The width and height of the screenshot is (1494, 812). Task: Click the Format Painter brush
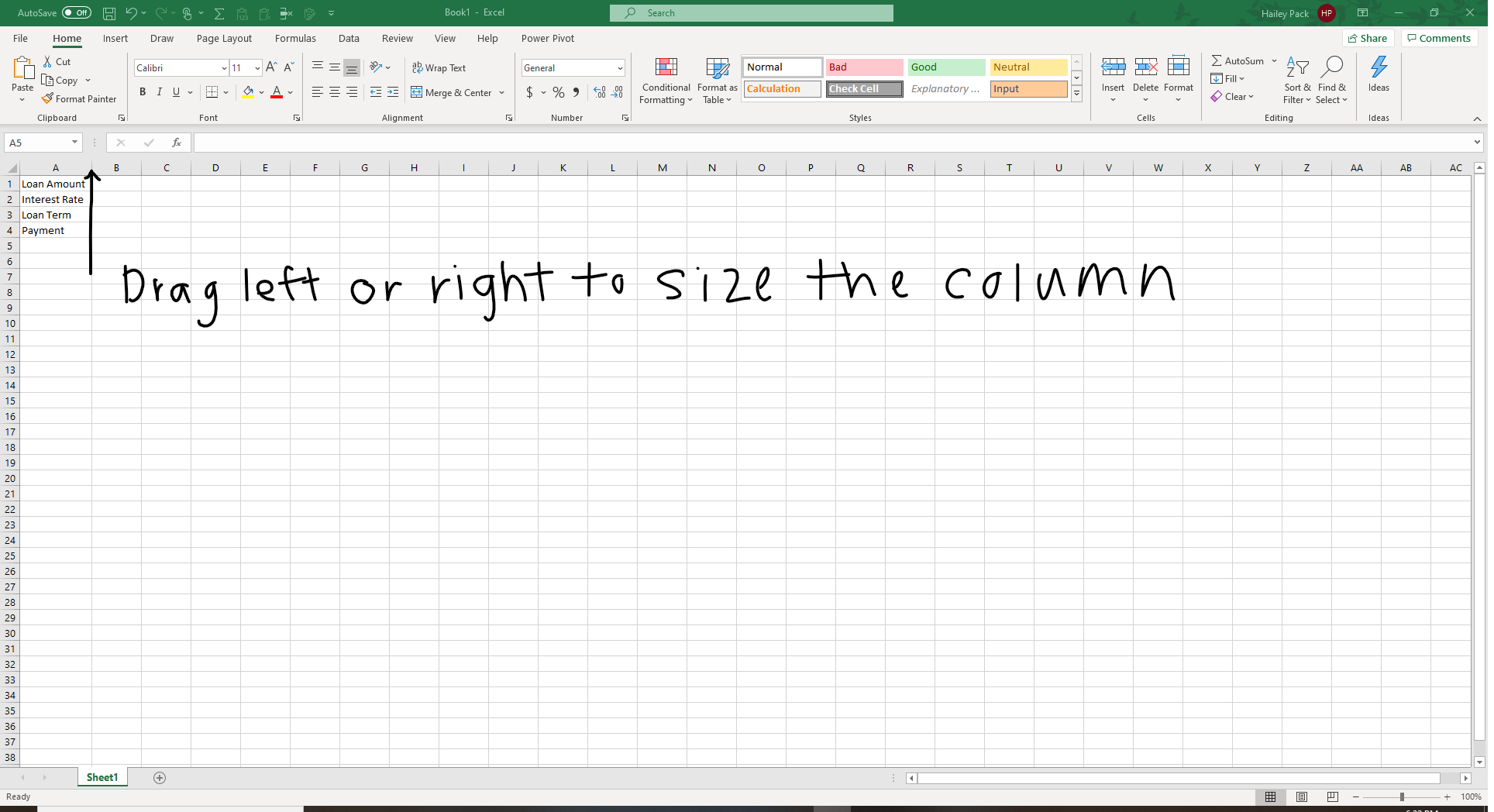[47, 99]
